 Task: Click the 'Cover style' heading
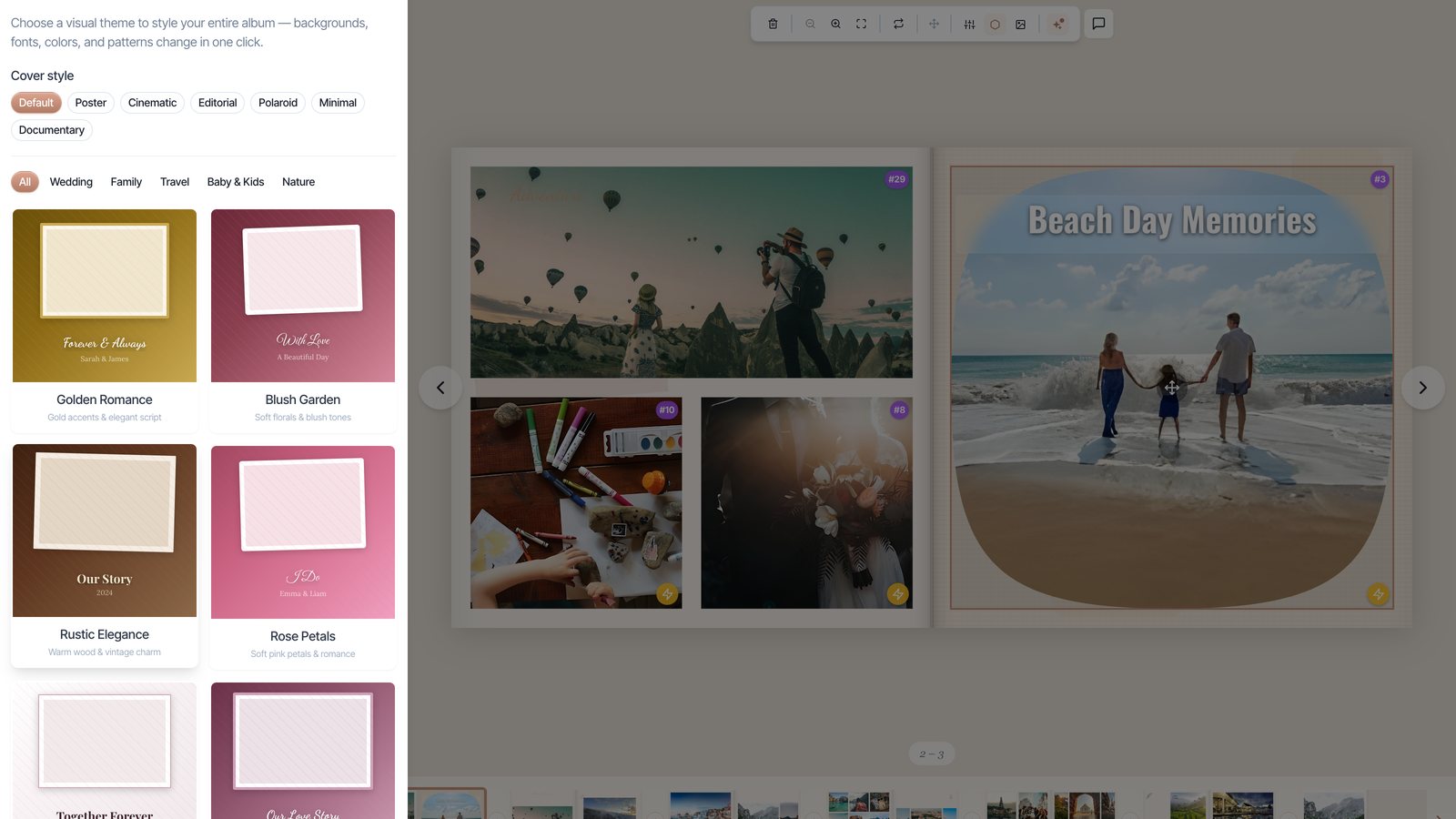pos(42,76)
